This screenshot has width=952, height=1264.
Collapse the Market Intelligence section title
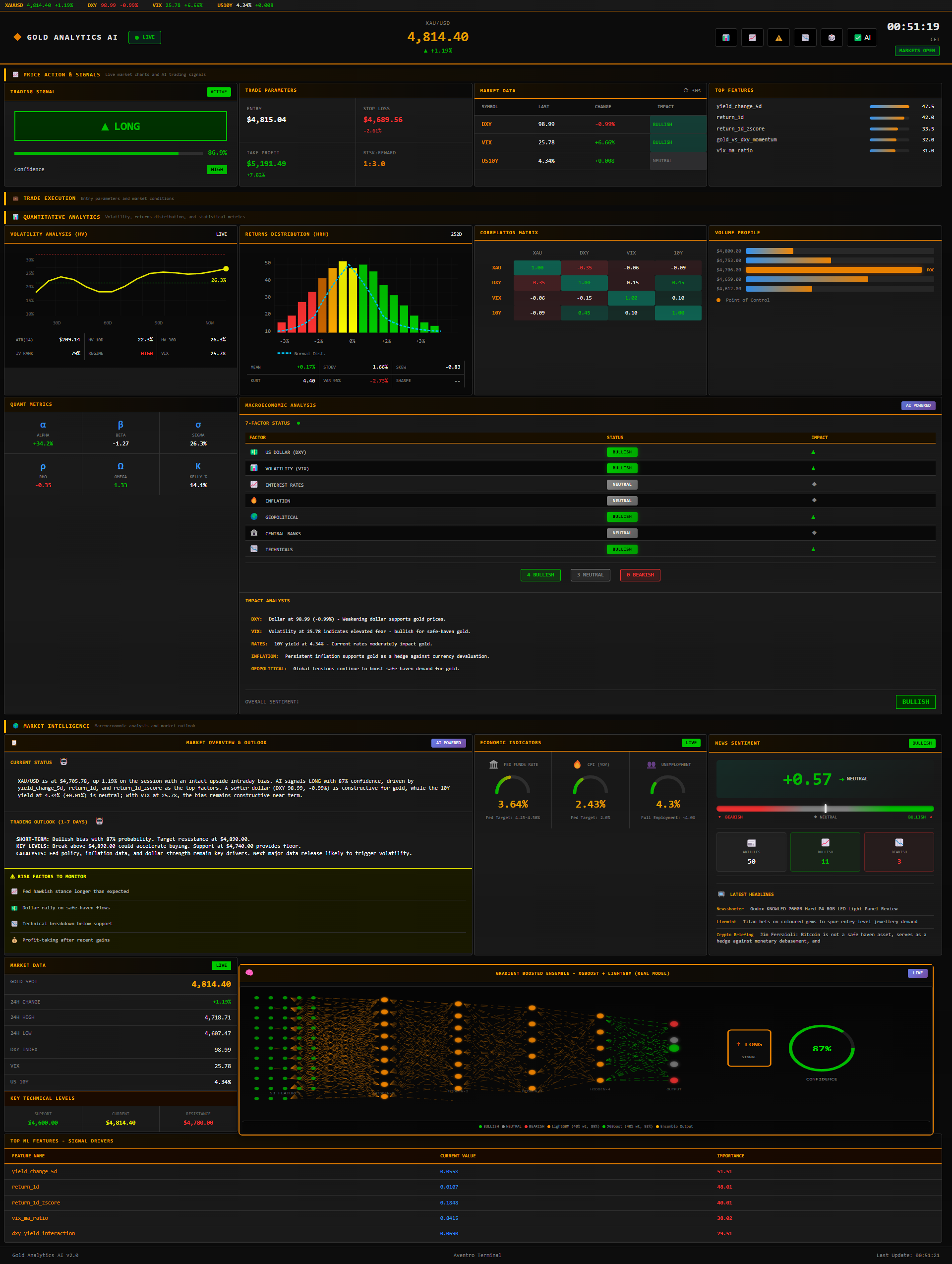point(56,726)
